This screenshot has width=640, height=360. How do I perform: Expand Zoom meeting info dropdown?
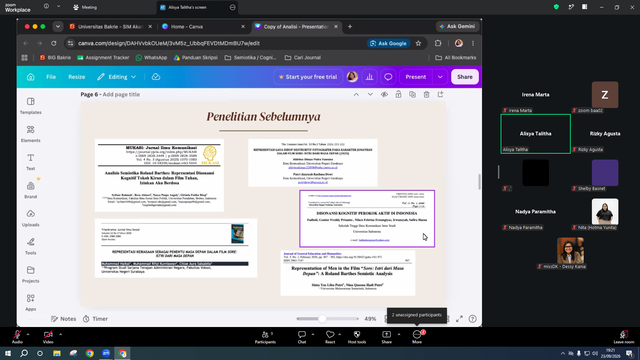pyautogui.click(x=58, y=7)
